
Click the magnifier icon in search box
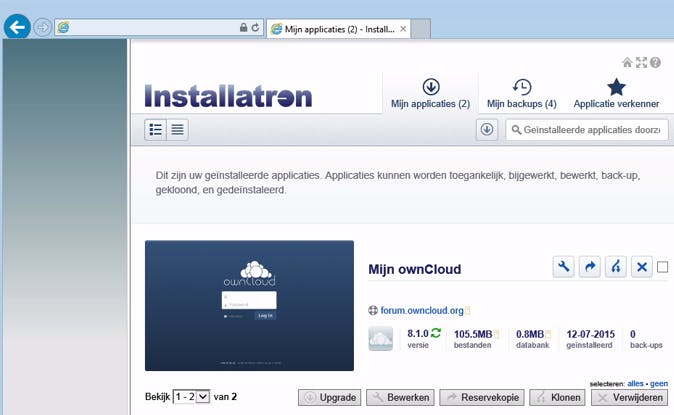tap(516, 129)
